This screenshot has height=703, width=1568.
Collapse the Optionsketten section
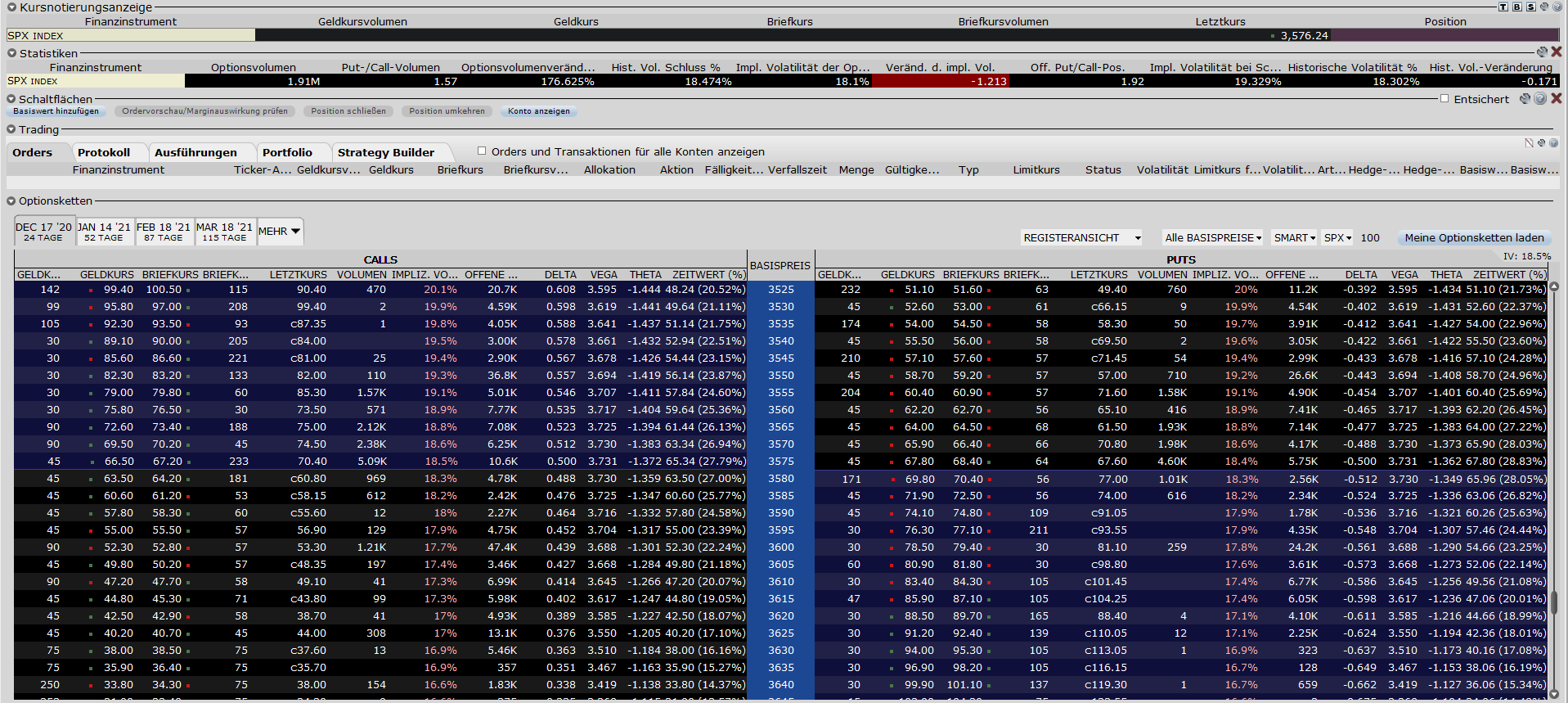[11, 201]
